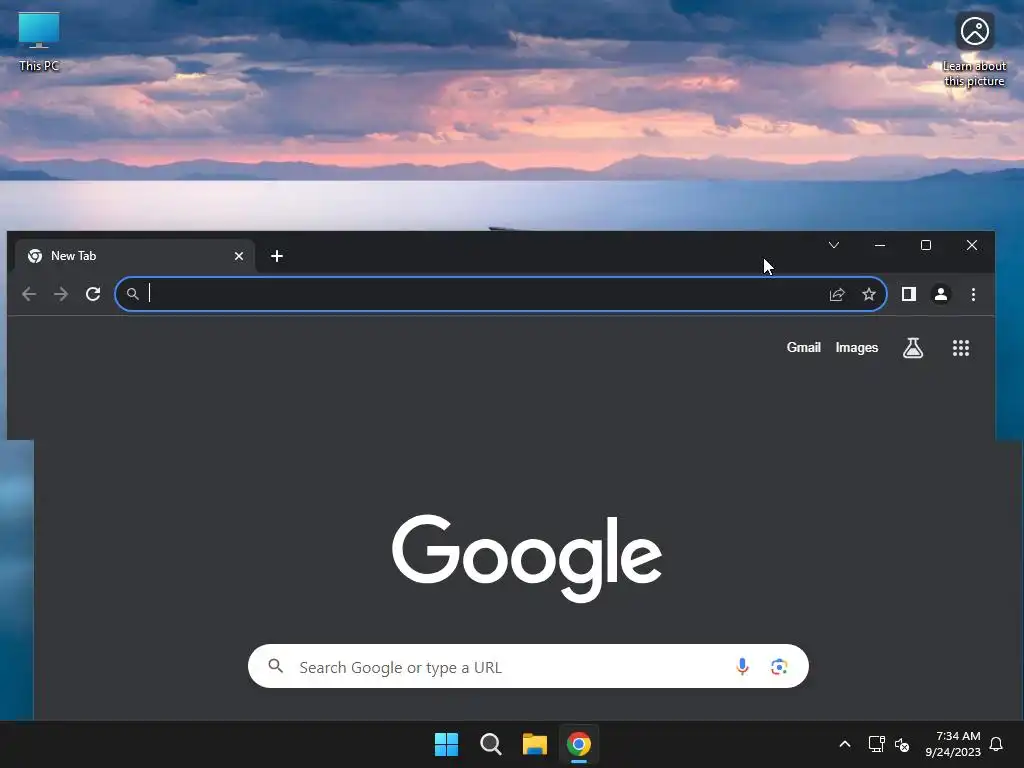
Task: Open the Windows Start menu
Action: point(447,744)
